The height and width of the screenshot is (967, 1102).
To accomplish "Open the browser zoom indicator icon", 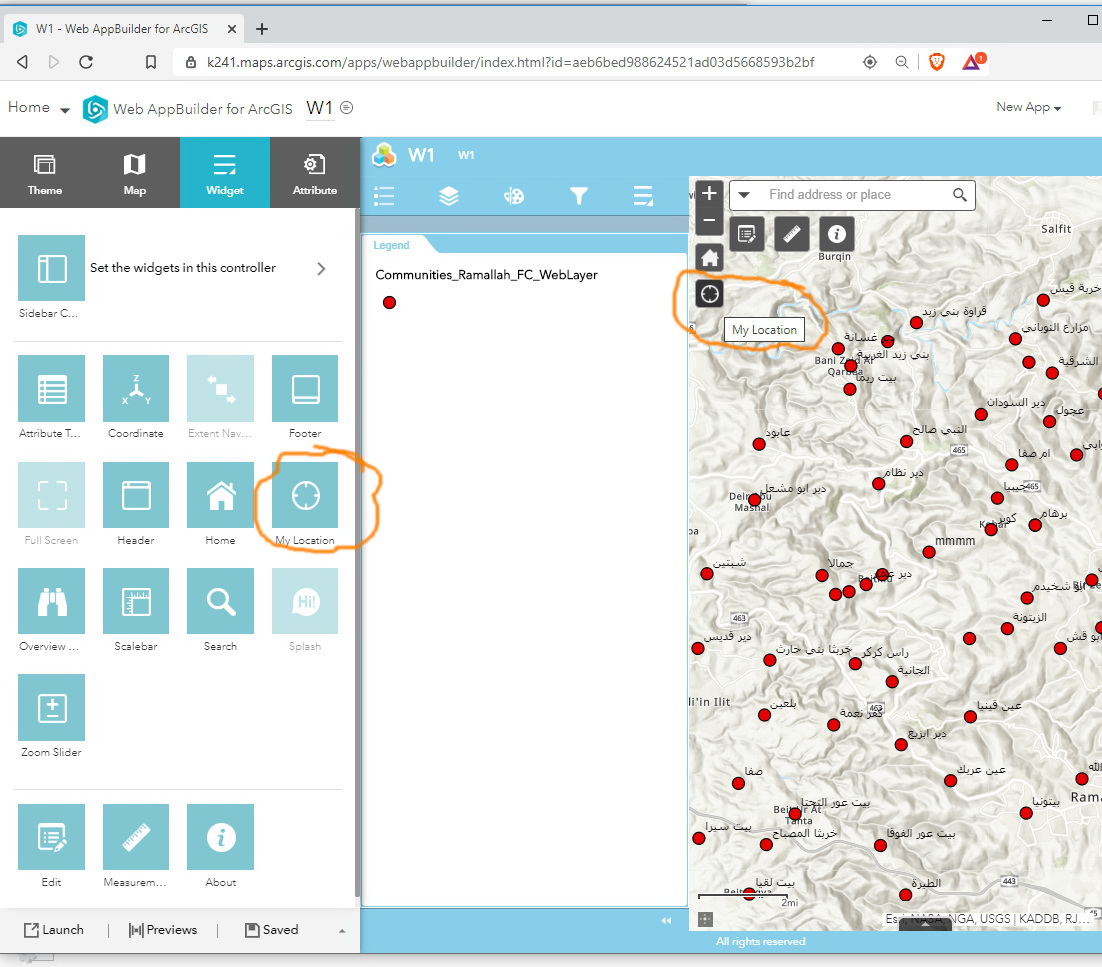I will pos(902,62).
